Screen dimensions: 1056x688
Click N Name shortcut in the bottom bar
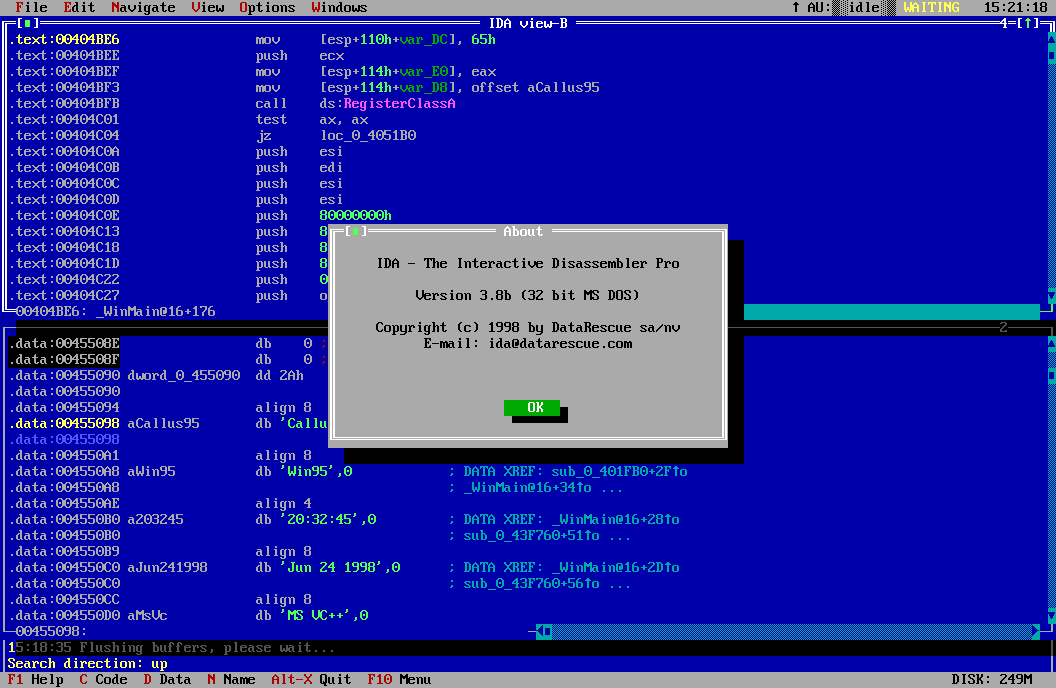231,679
